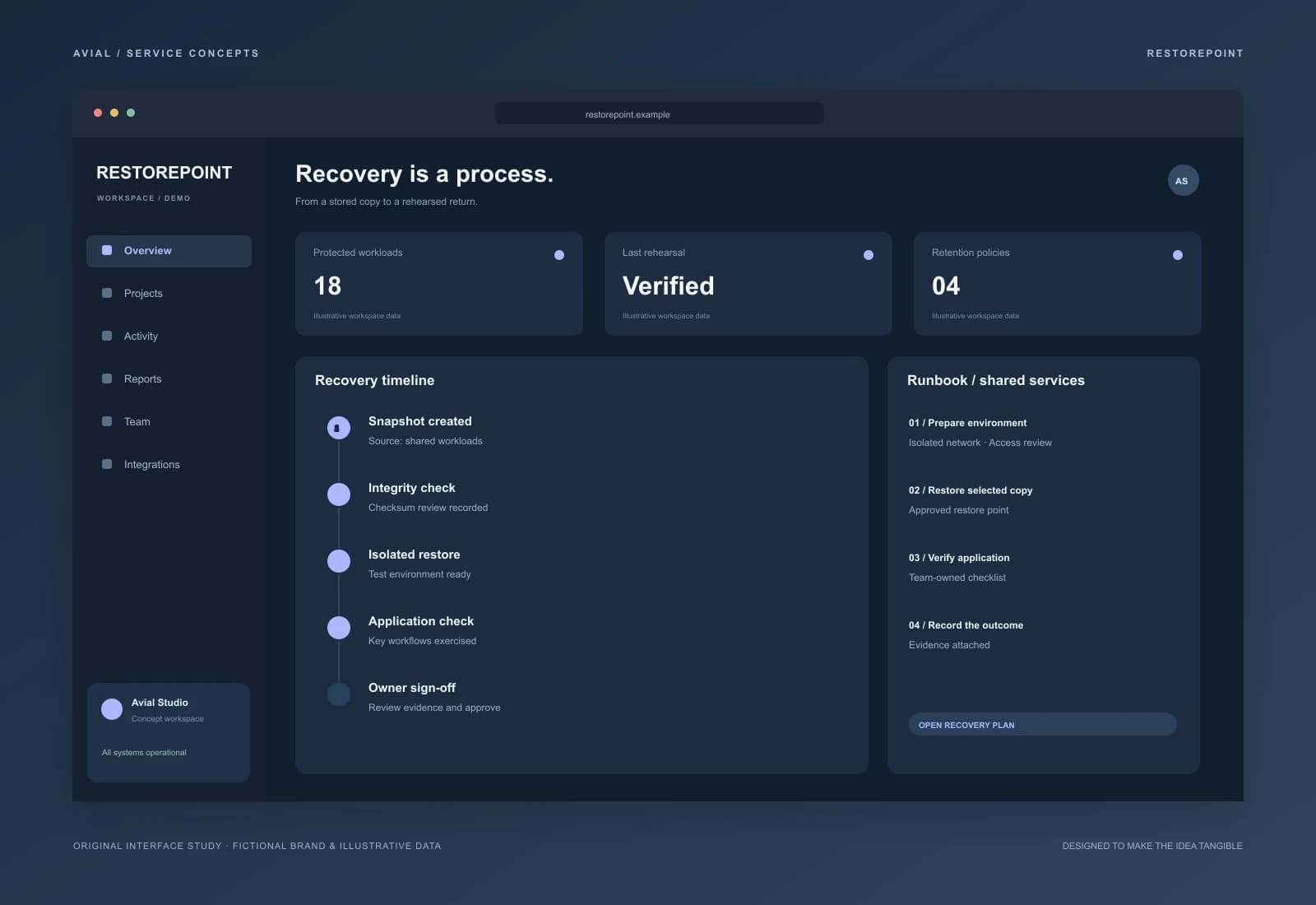Click the Protected workloads status dot
Screen dimensions: 1316x905
pyautogui.click(x=559, y=255)
